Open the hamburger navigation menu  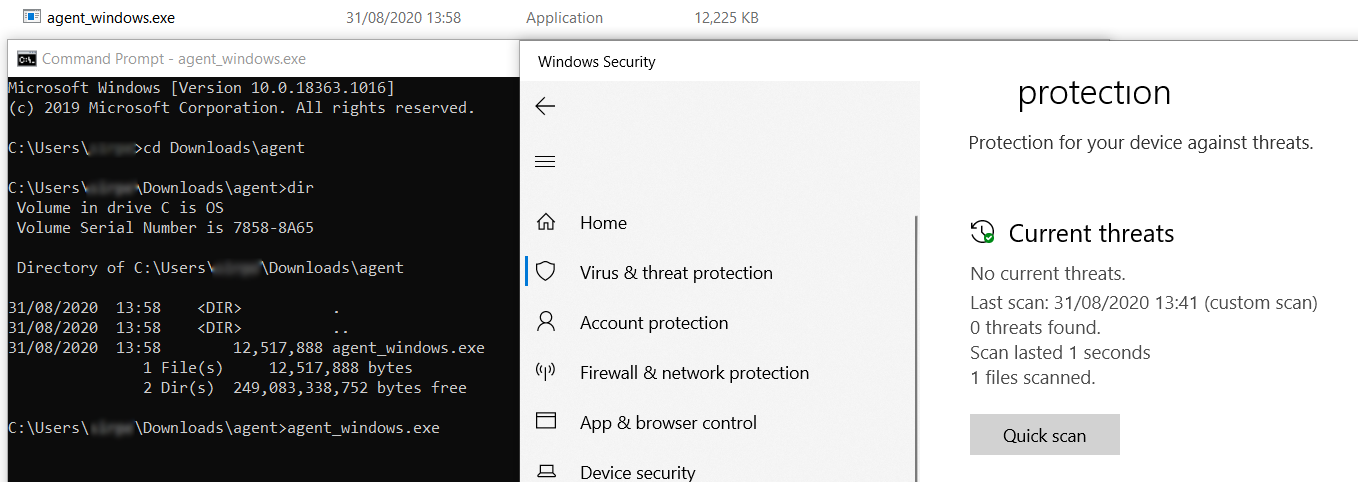click(545, 162)
